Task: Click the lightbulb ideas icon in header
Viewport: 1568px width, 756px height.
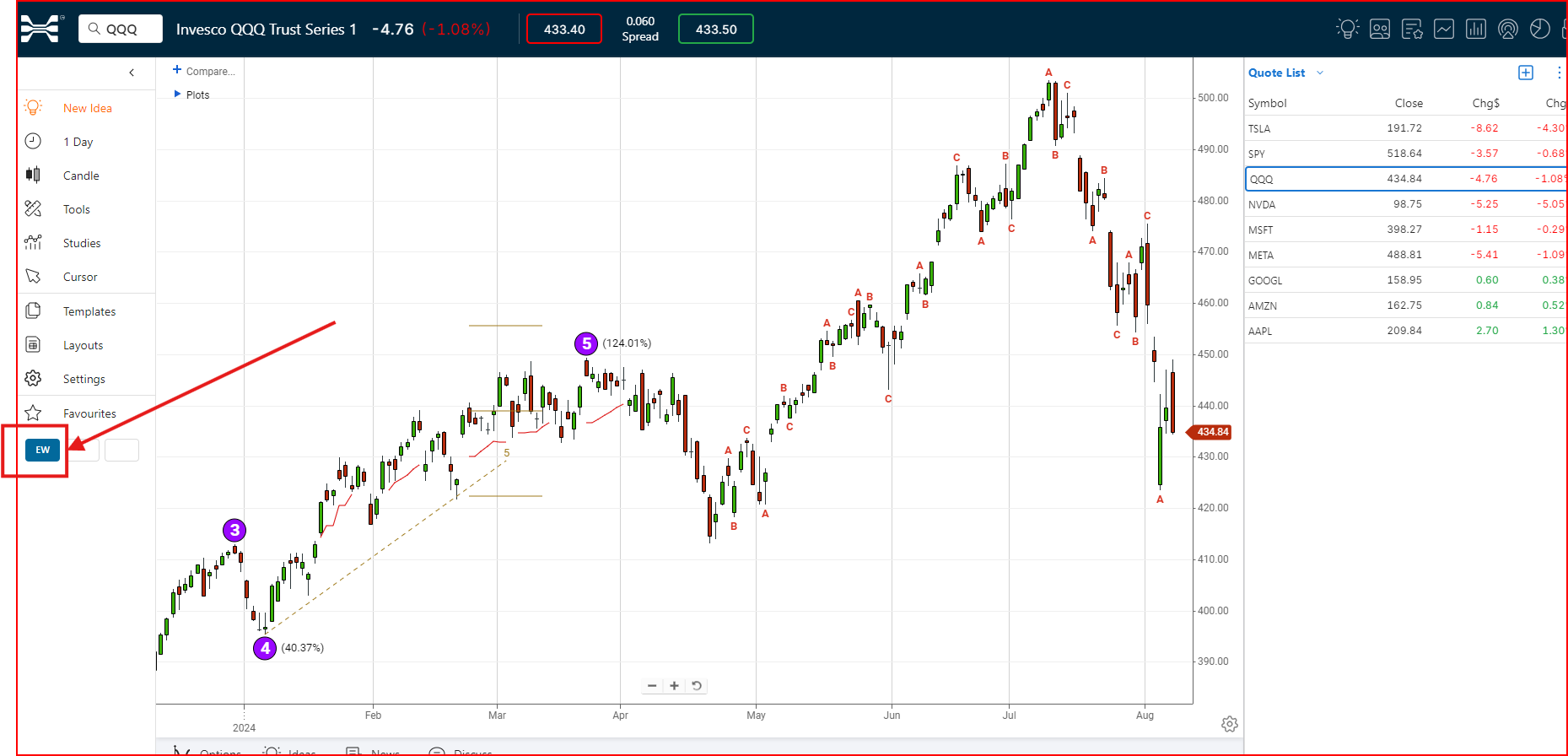Action: pyautogui.click(x=1347, y=29)
